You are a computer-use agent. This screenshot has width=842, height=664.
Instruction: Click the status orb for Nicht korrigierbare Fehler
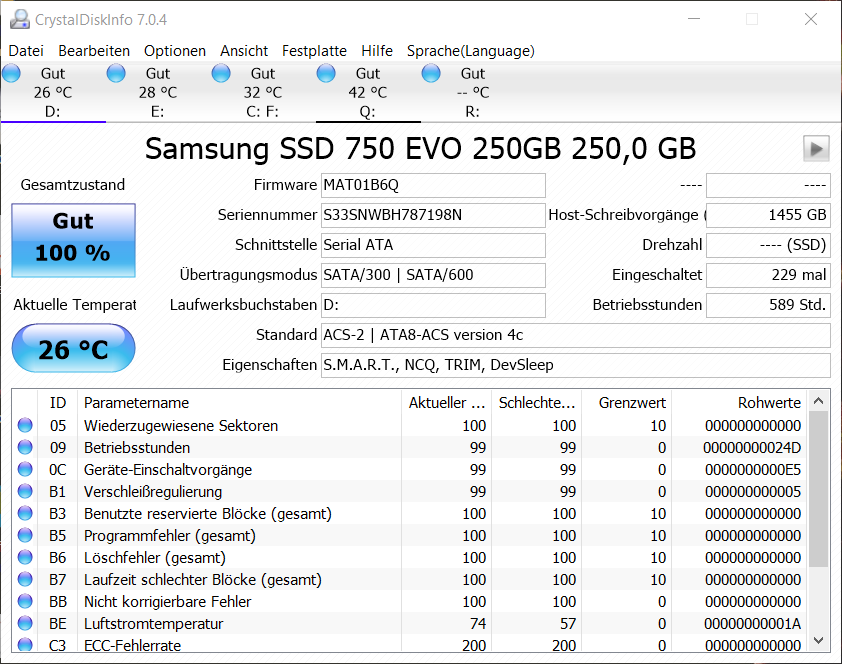(25, 601)
